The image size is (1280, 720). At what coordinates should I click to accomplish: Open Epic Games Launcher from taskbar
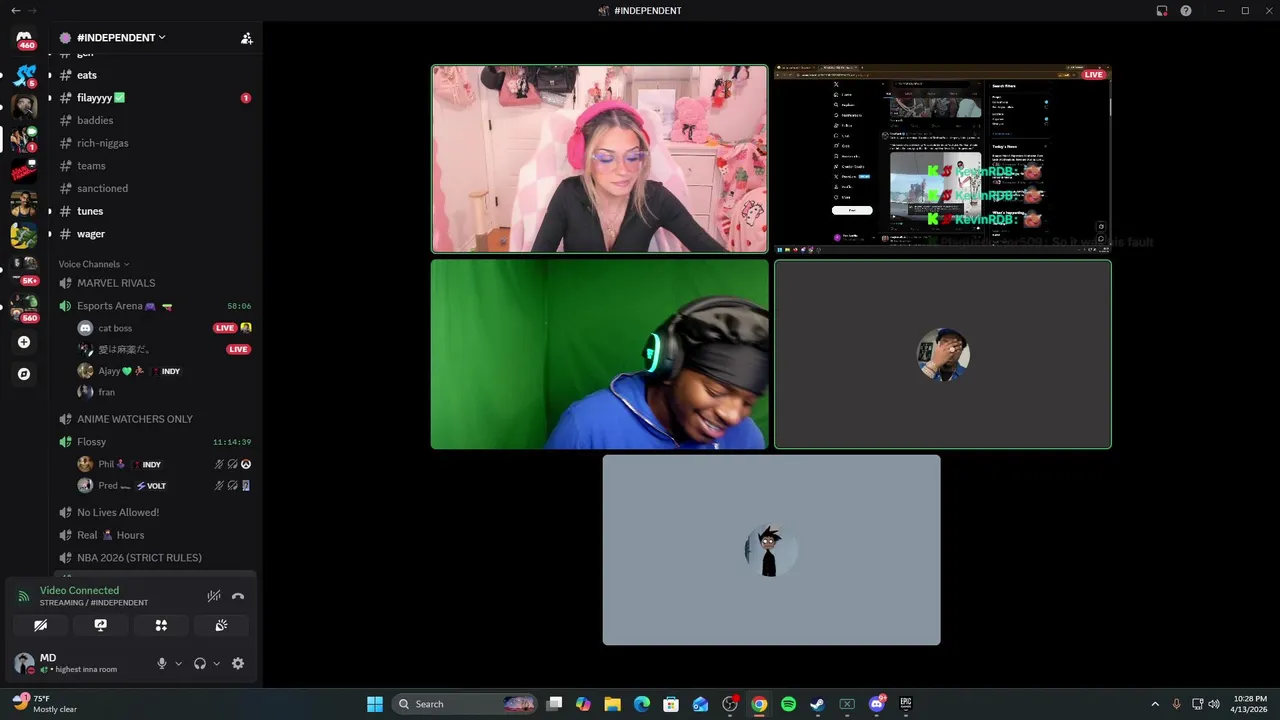coord(906,704)
